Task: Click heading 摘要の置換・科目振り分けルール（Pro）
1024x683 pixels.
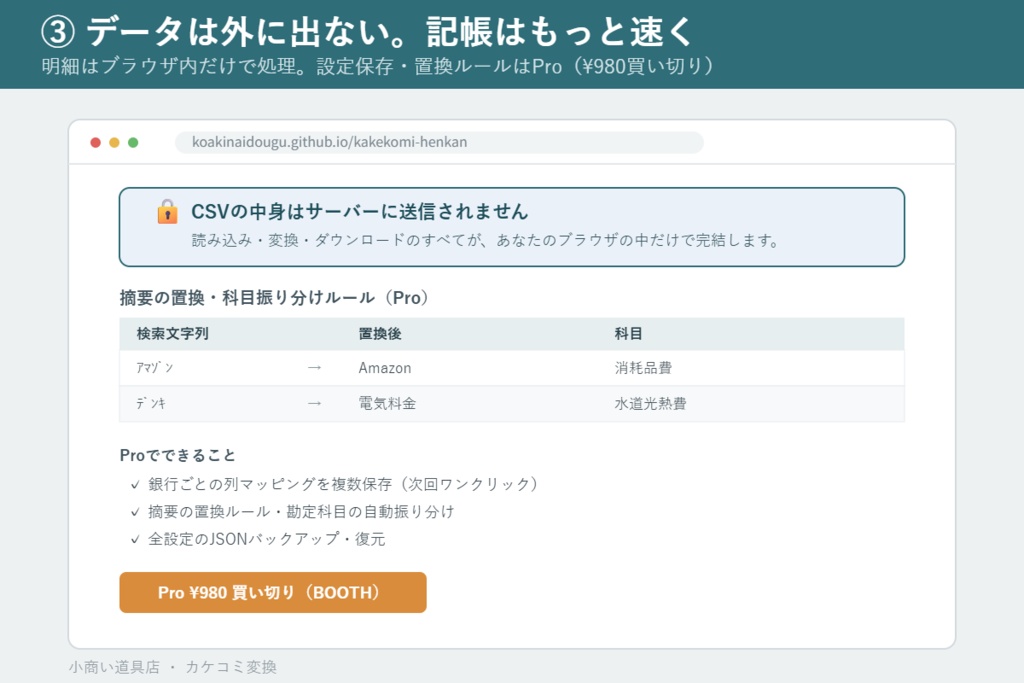Action: 274,298
